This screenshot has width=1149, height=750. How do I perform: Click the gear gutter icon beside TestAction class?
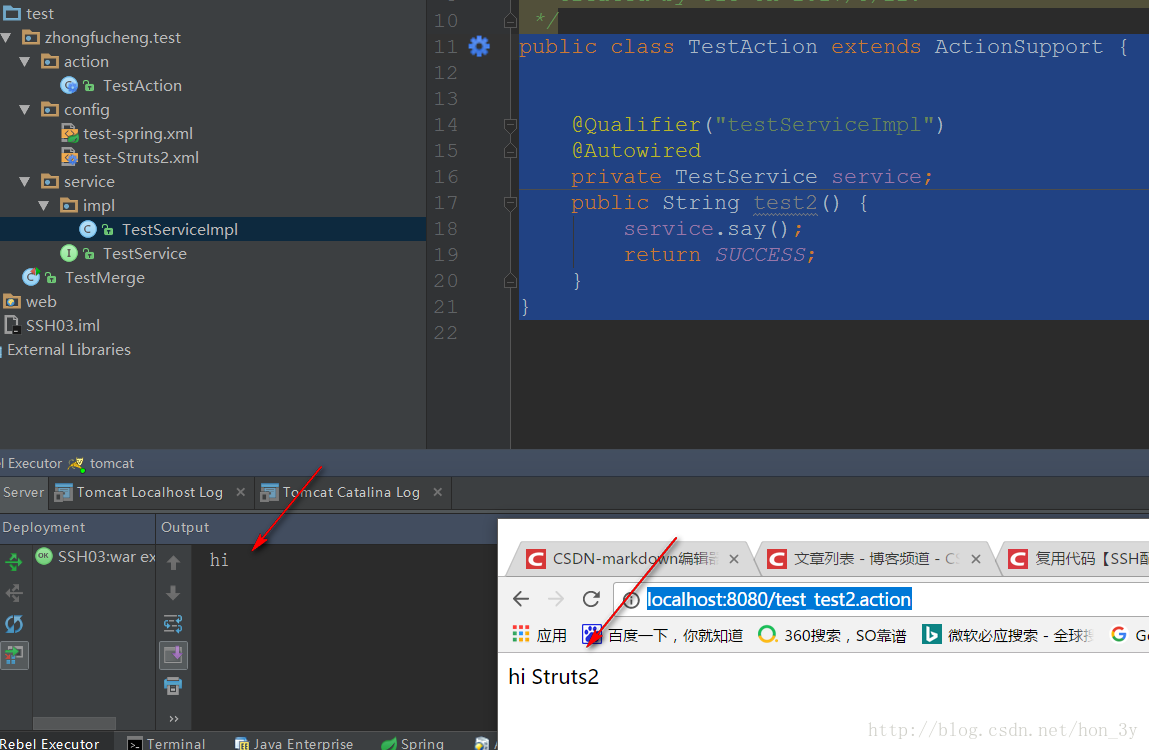(479, 47)
